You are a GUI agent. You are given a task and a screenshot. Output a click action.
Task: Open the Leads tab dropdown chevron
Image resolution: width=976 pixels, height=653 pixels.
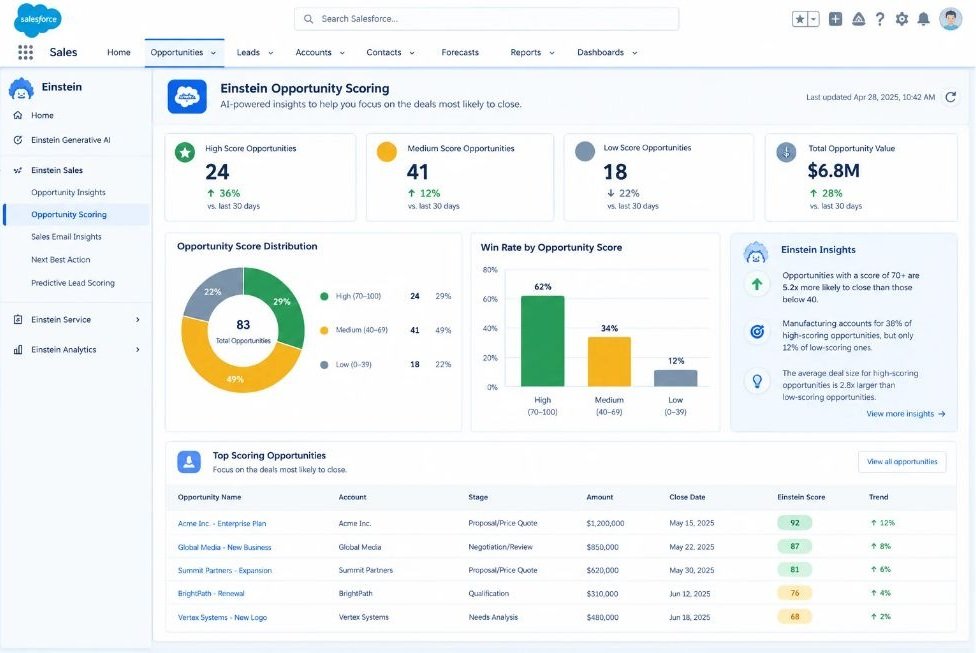tap(270, 53)
